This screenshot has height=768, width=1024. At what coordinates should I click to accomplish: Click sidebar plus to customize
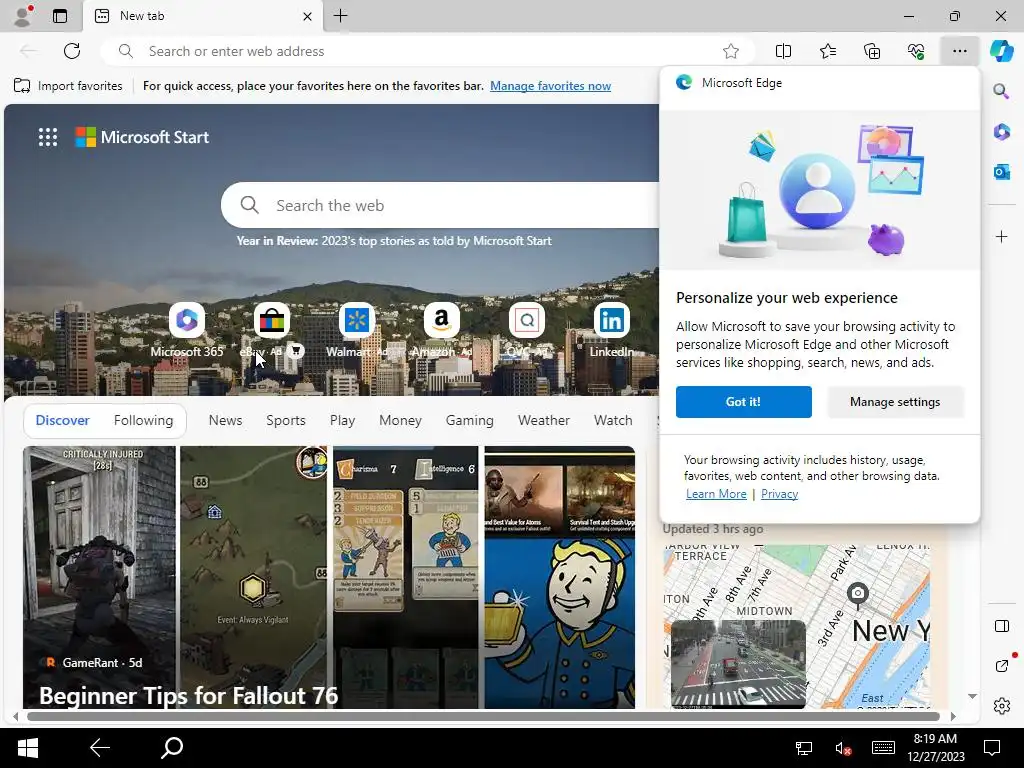(x=1001, y=236)
